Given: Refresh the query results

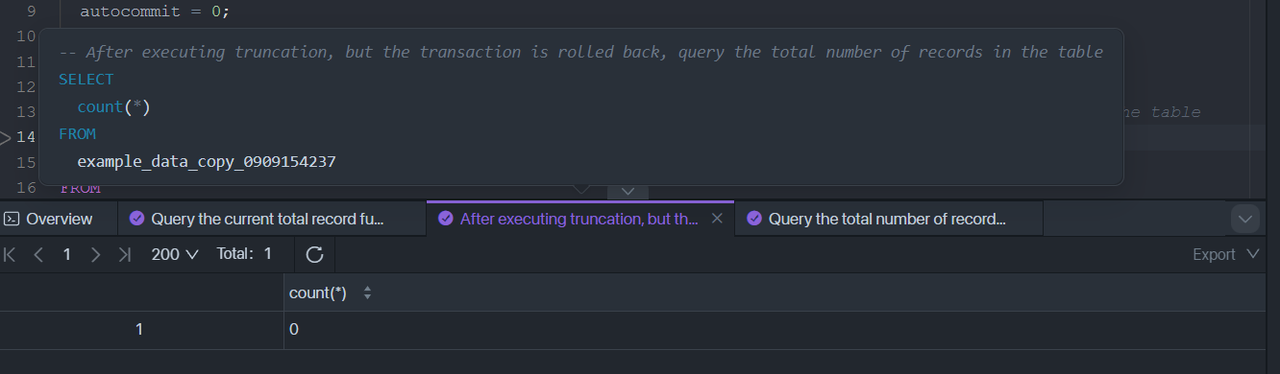Looking at the screenshot, I should [x=314, y=255].
